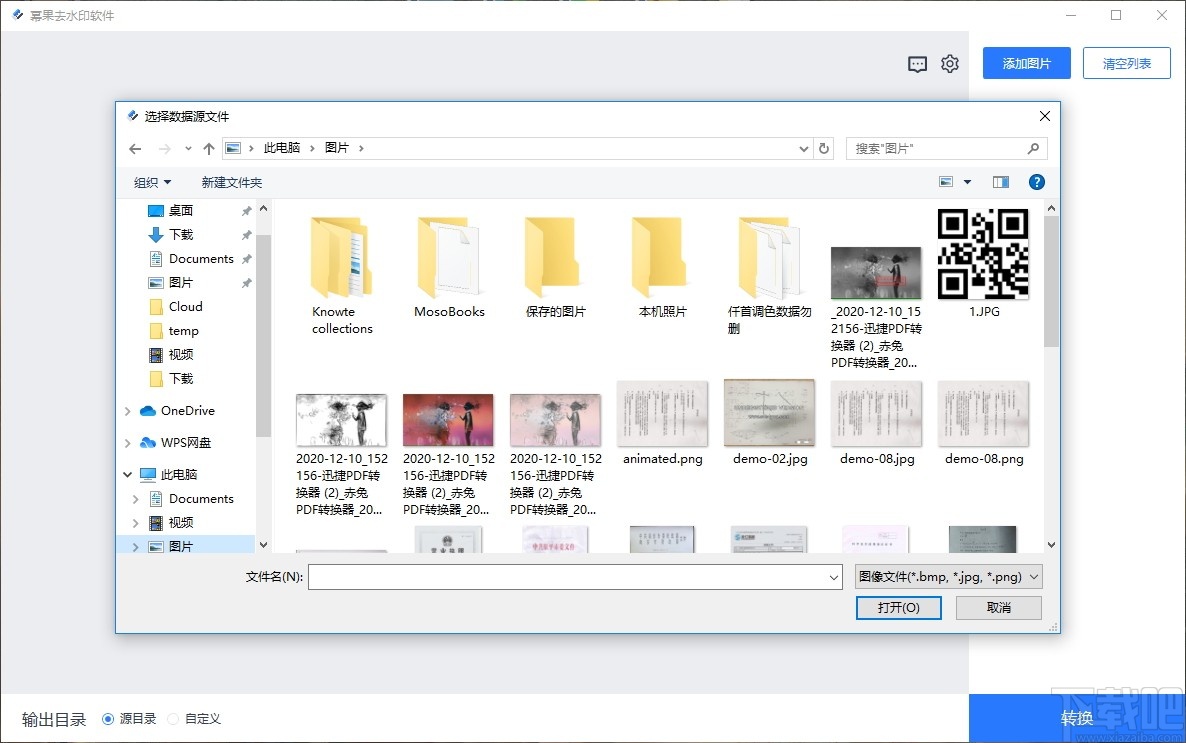This screenshot has height=743, width=1186.
Task: Open the address bar history dropdown
Action: (x=803, y=149)
